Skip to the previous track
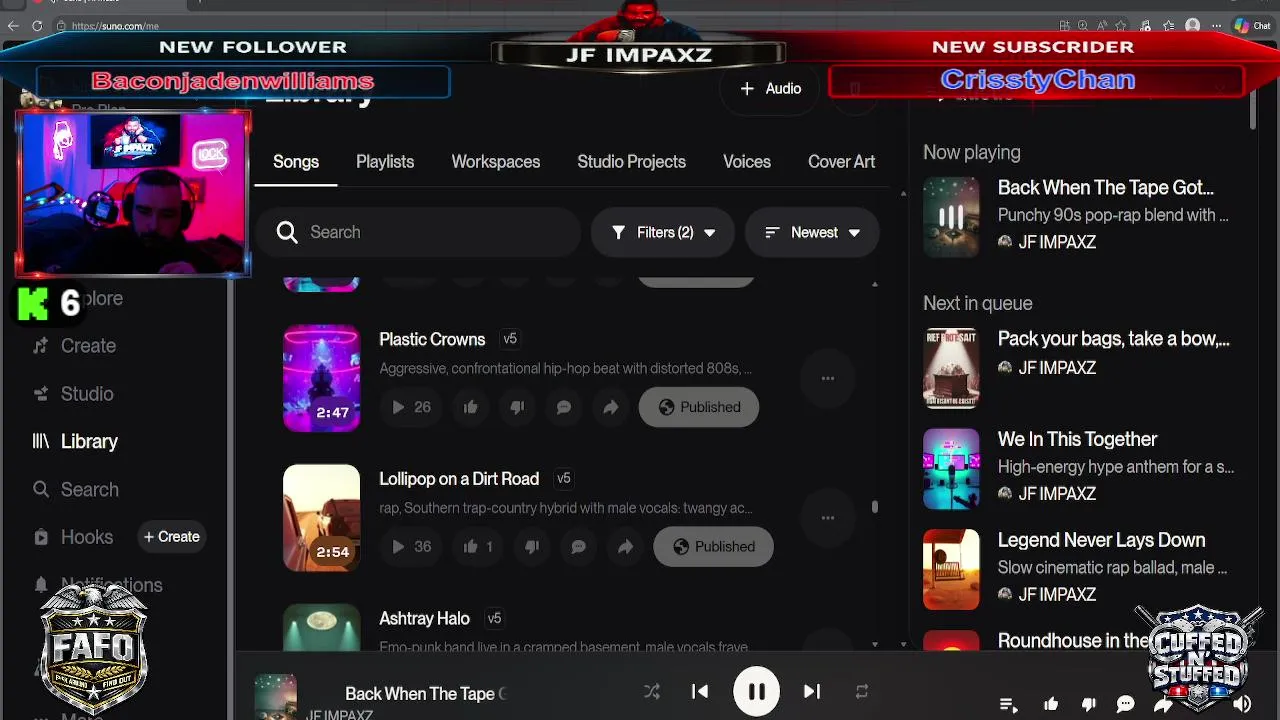The width and height of the screenshot is (1280, 720). pyautogui.click(x=700, y=691)
